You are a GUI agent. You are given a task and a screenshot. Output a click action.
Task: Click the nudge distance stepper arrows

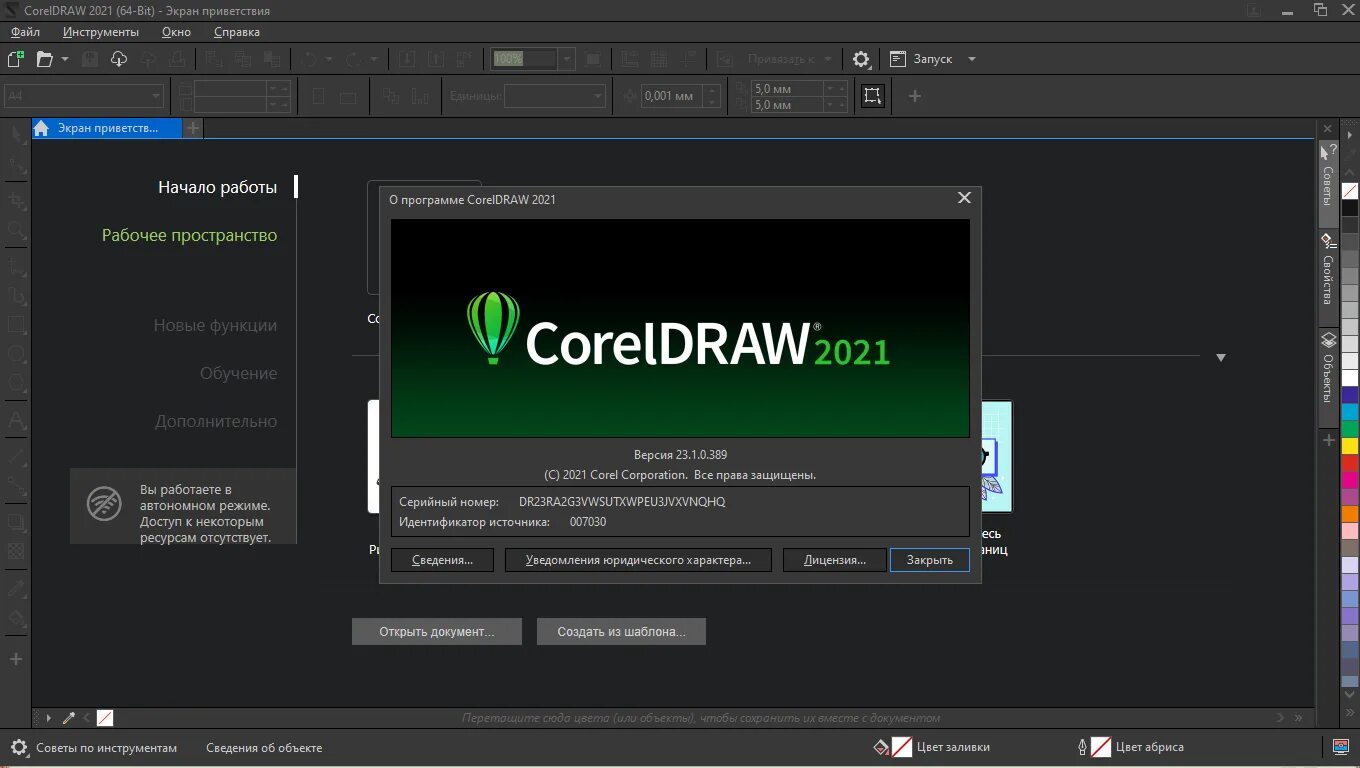[x=711, y=96]
